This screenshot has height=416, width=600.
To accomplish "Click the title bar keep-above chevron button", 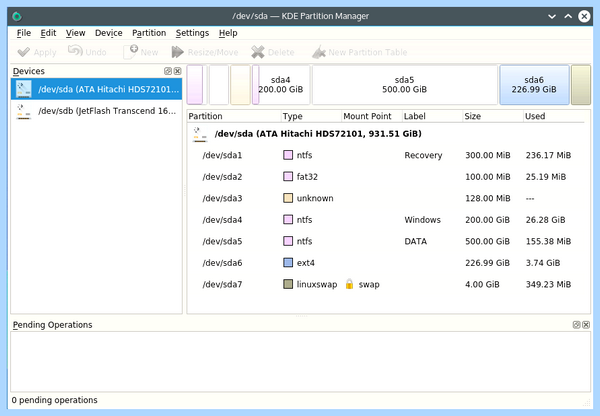I will pyautogui.click(x=568, y=16).
